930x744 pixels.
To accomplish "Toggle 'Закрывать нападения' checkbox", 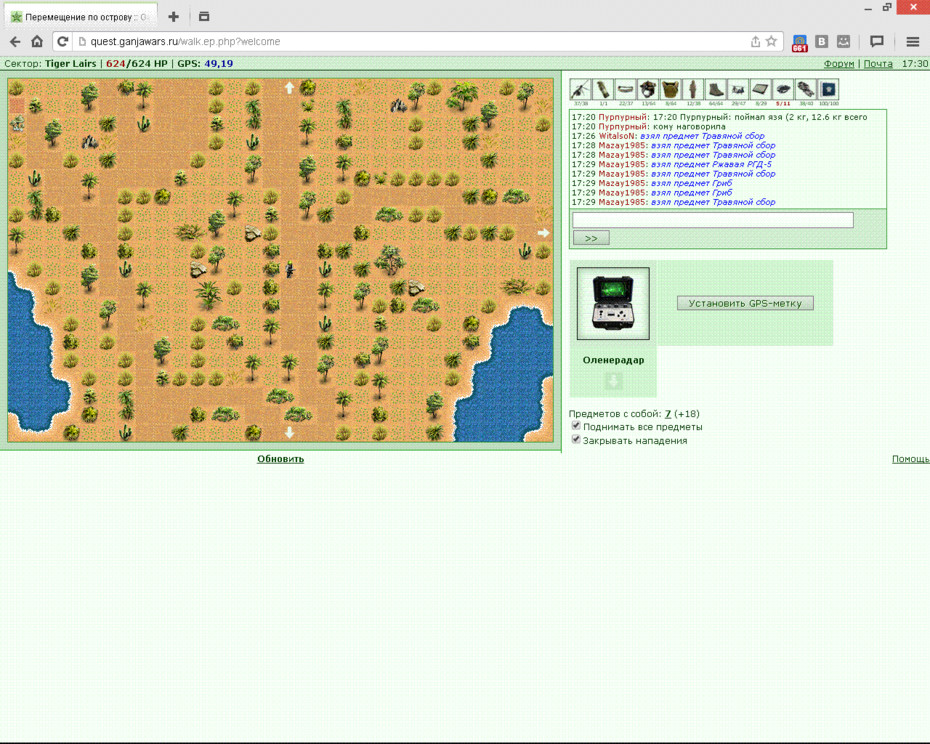I will (x=576, y=440).
